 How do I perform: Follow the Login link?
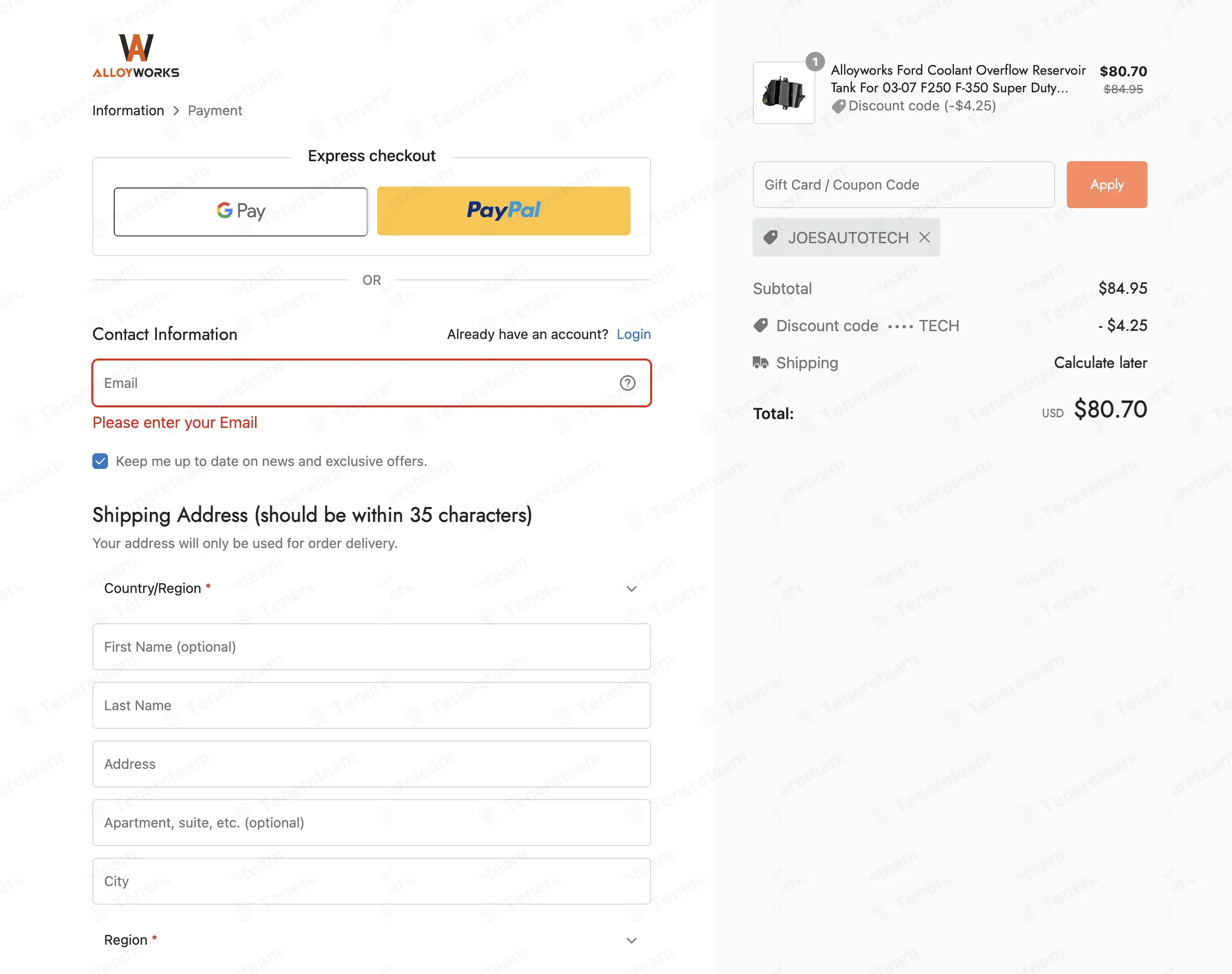point(634,335)
